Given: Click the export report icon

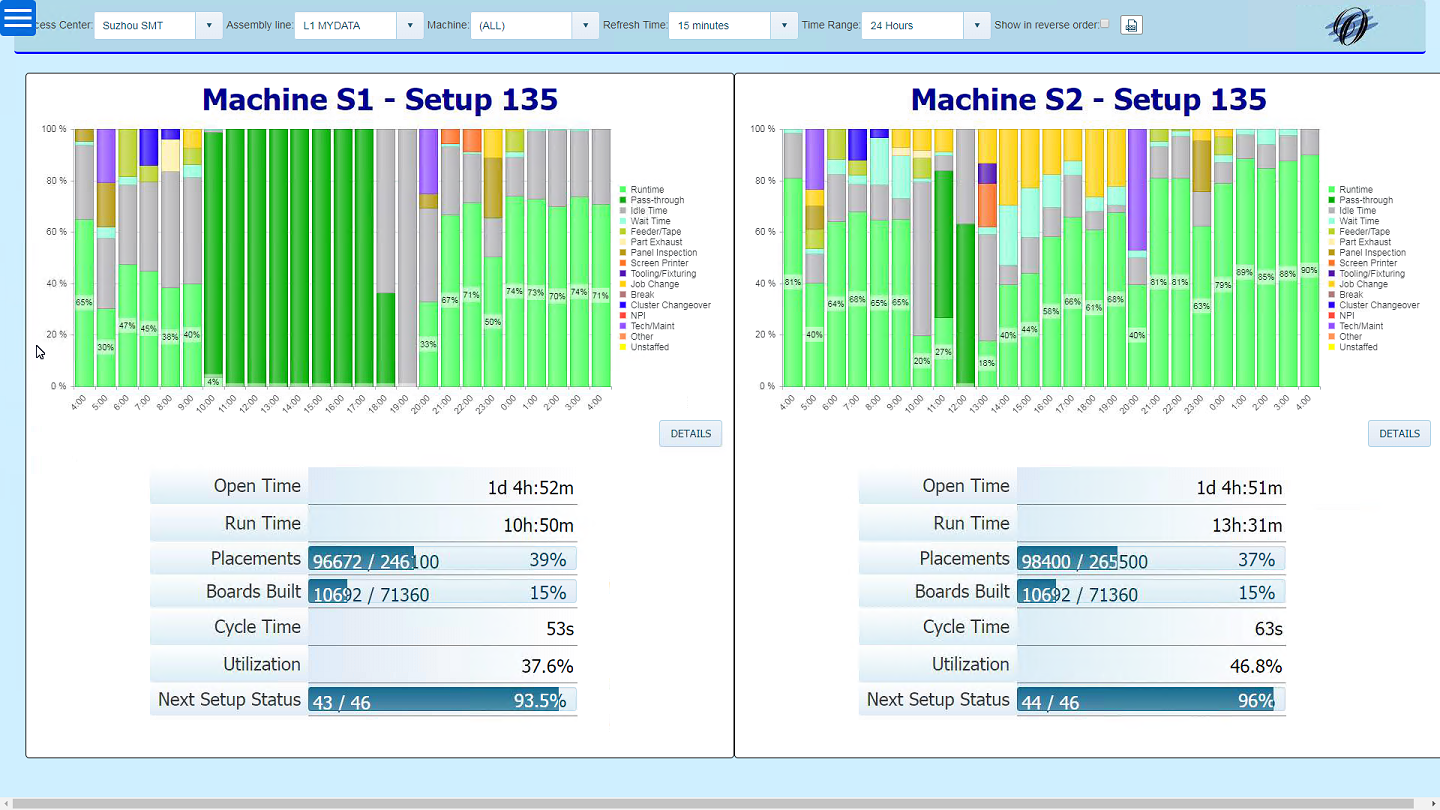Looking at the screenshot, I should pos(1131,26).
